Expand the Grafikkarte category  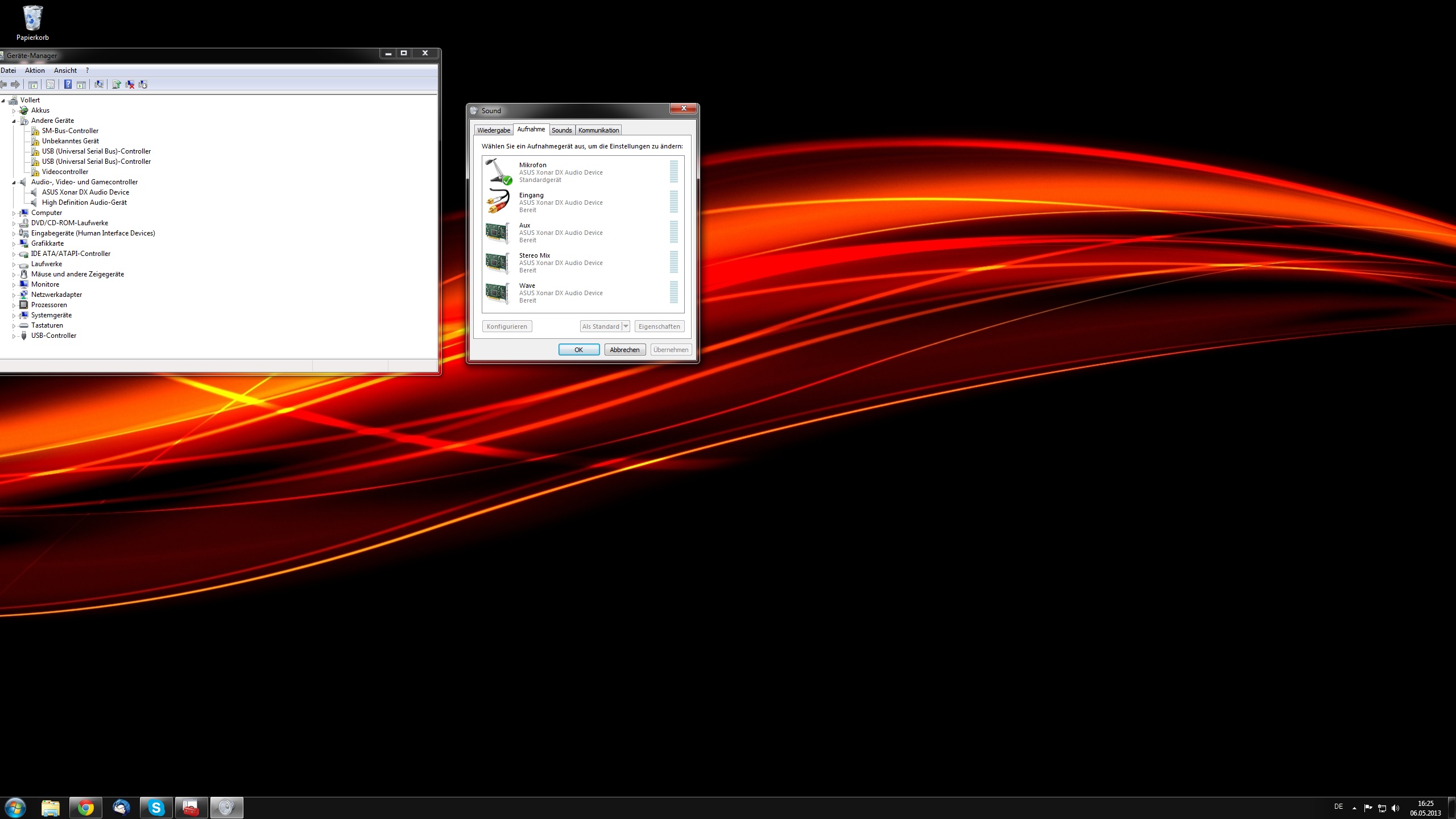coord(14,243)
